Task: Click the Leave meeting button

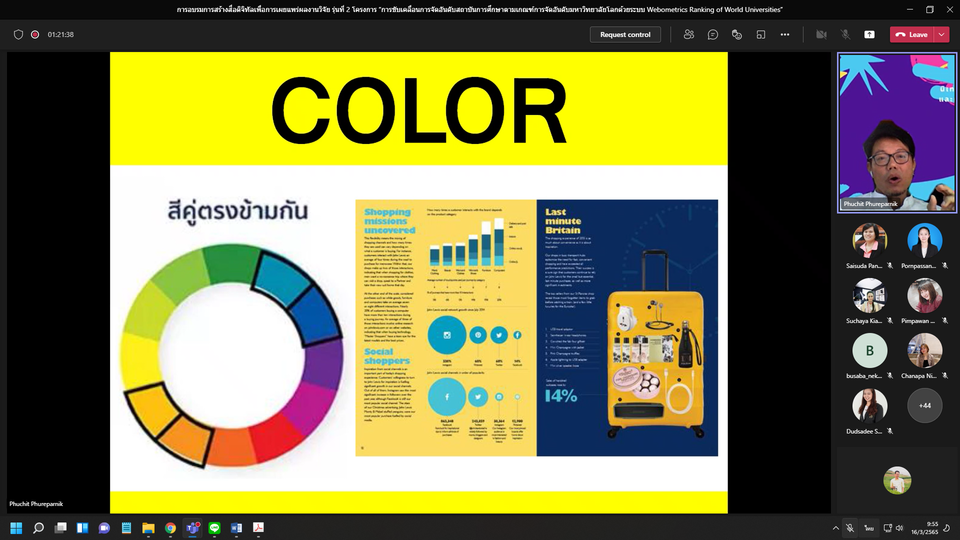Action: [x=911, y=34]
